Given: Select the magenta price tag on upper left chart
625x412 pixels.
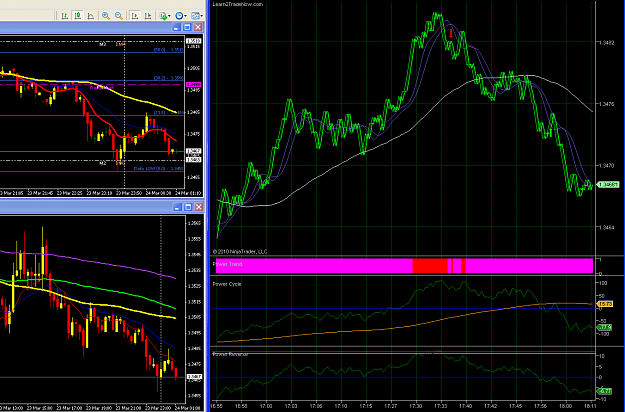Looking at the screenshot, I should (x=194, y=84).
